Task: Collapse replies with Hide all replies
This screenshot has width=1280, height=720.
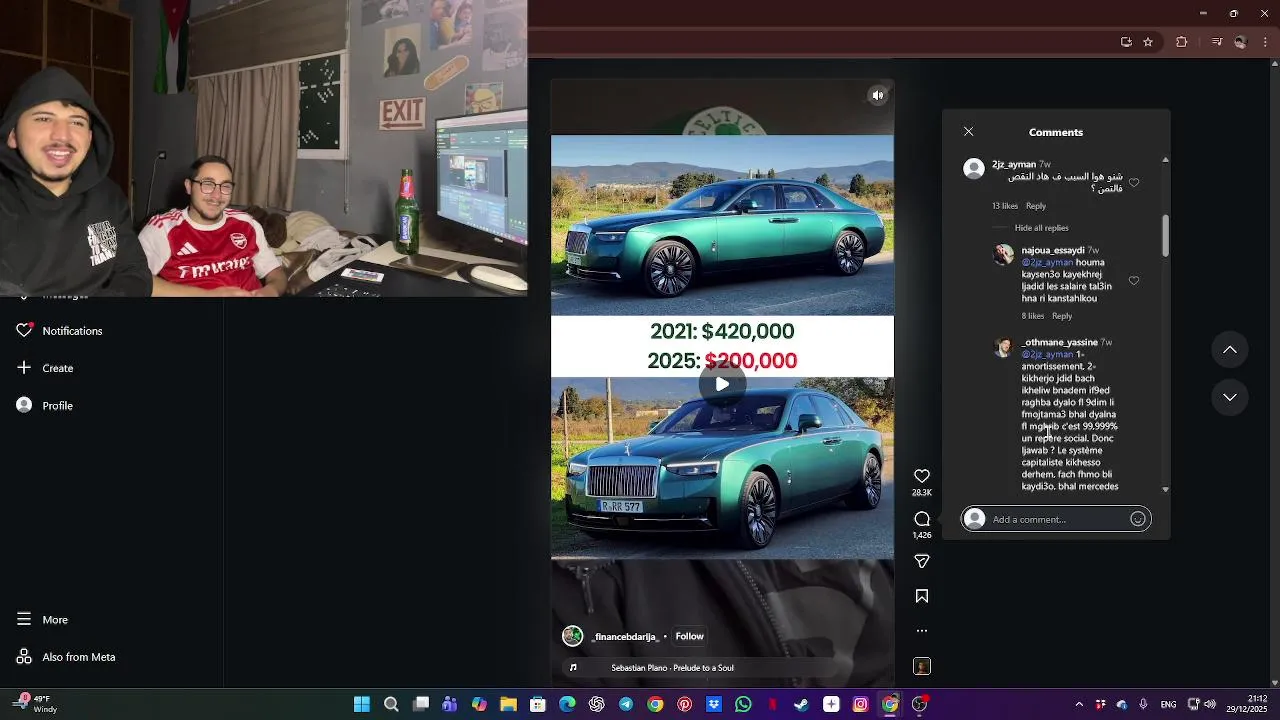Action: tap(1041, 228)
